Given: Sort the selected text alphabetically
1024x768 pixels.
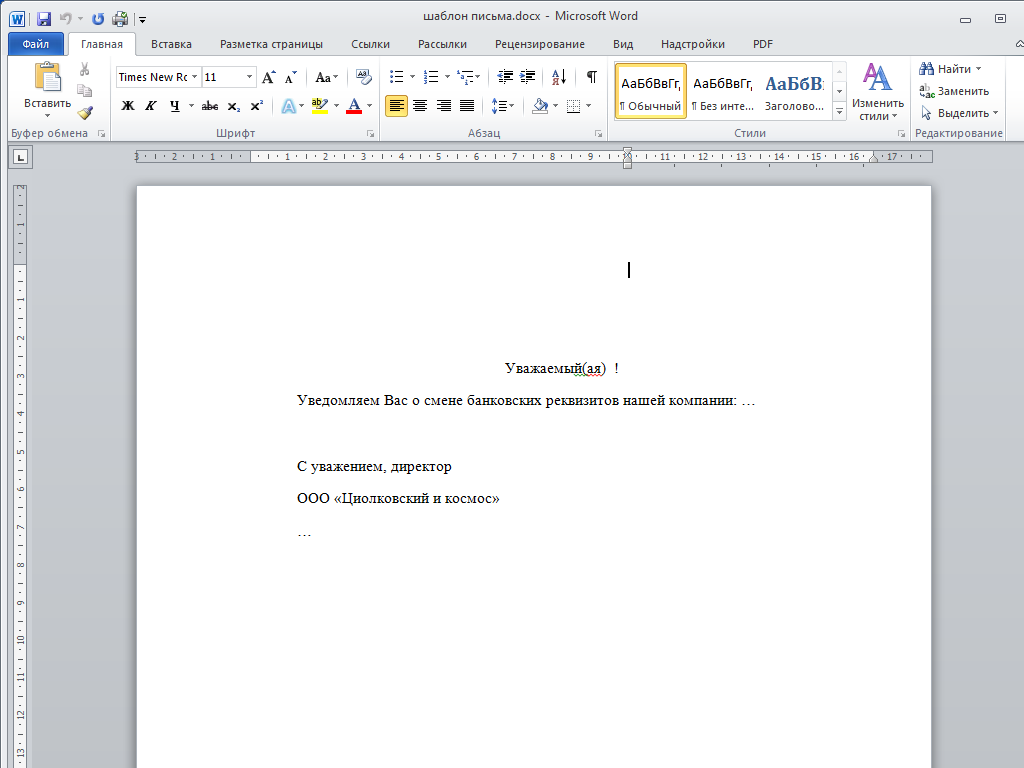Looking at the screenshot, I should pyautogui.click(x=559, y=77).
